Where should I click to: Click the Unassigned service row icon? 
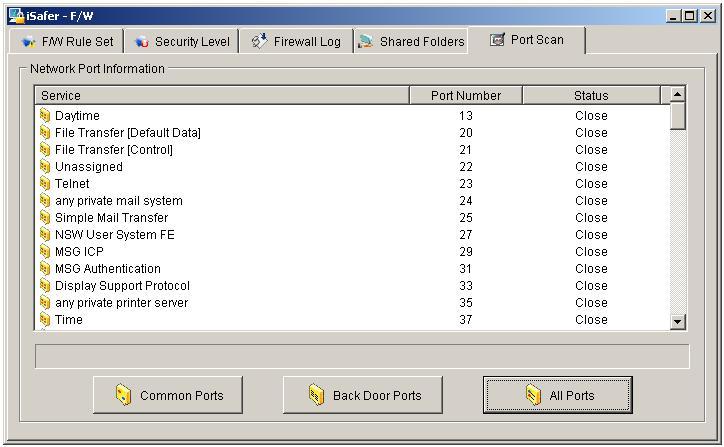coord(45,166)
